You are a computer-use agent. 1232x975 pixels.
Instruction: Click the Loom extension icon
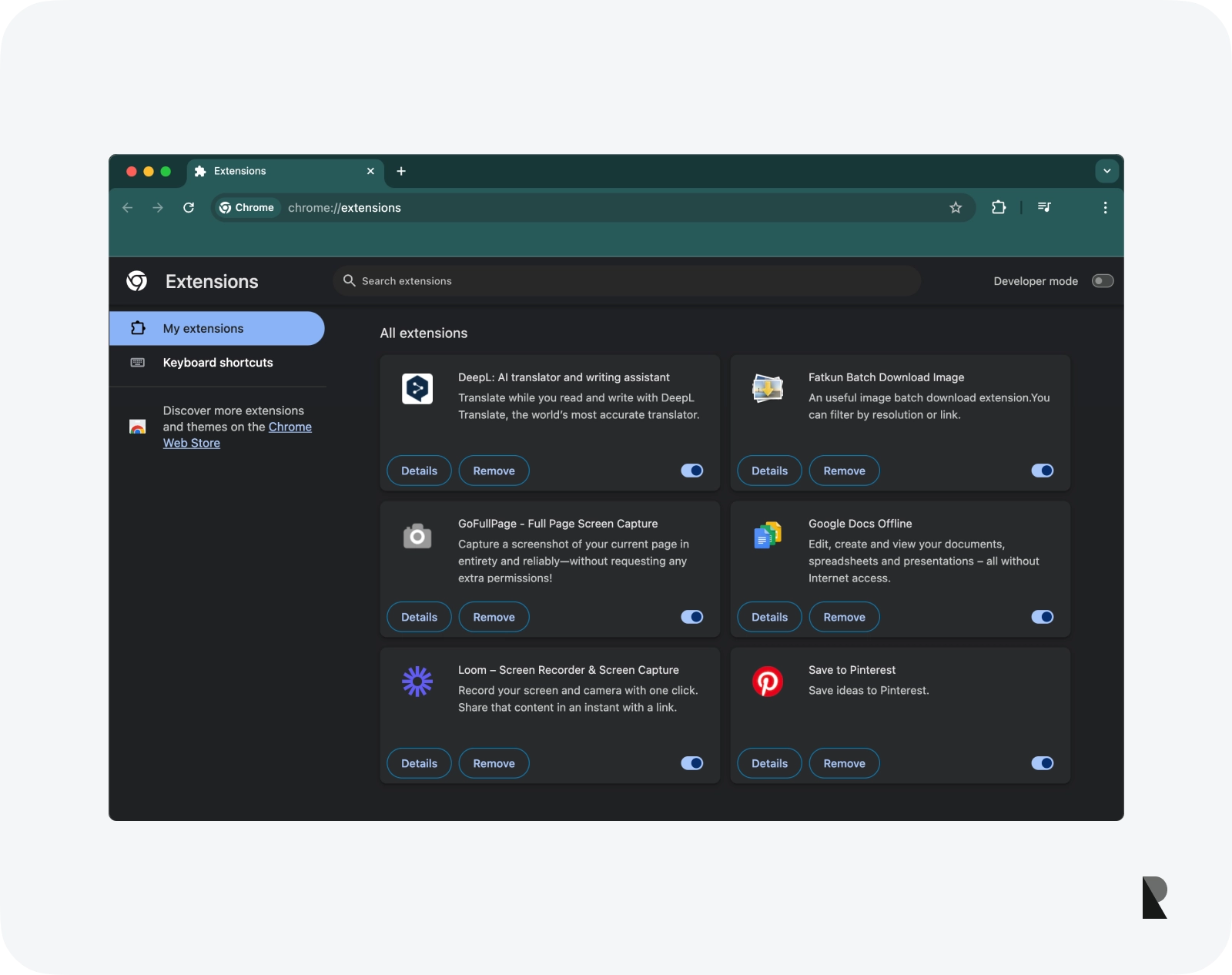(x=417, y=682)
